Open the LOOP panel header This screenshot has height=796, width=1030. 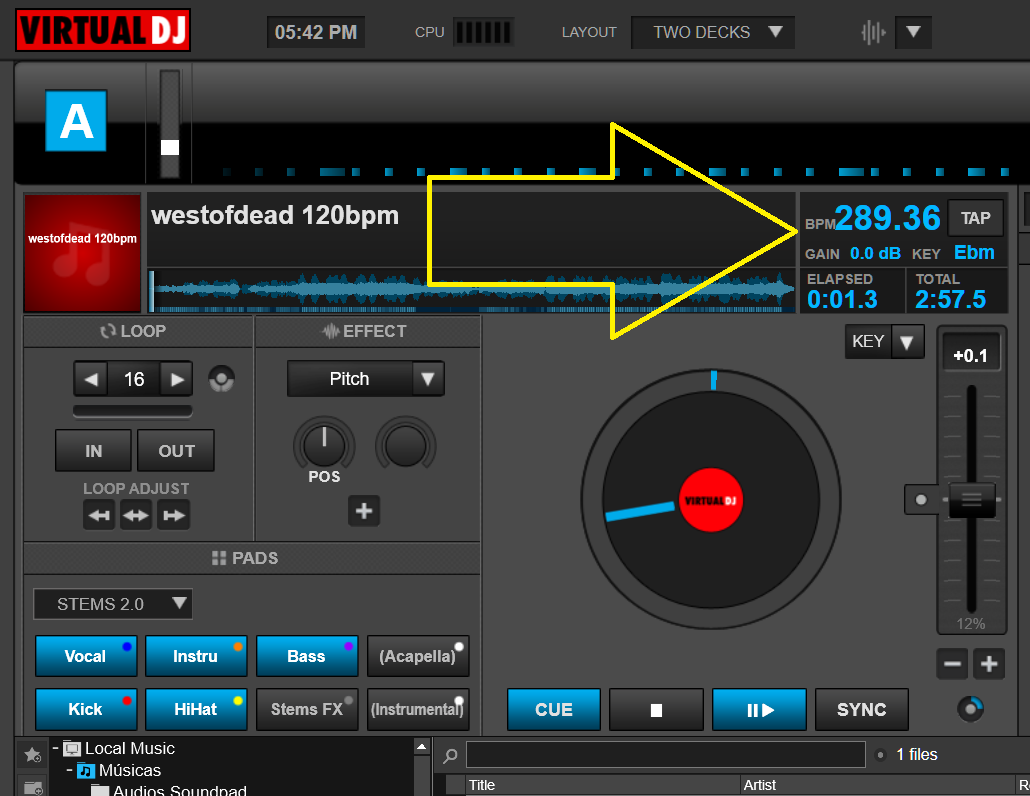click(x=138, y=331)
